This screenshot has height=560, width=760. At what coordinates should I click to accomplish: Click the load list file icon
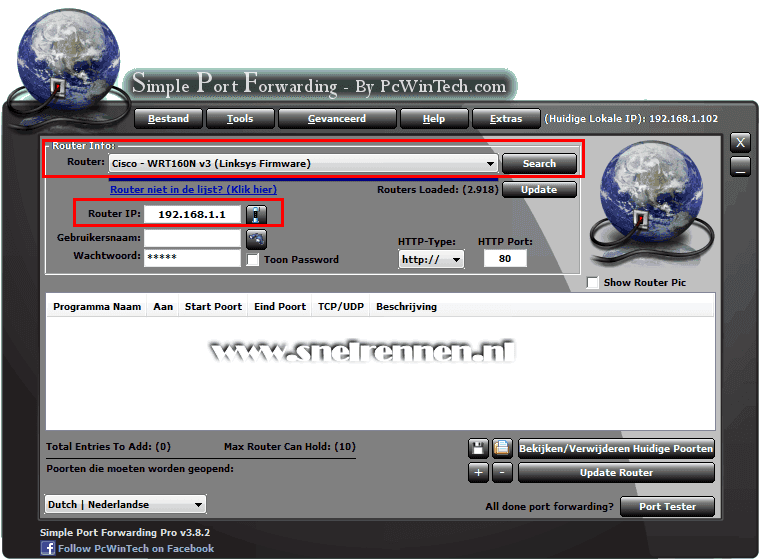502,448
